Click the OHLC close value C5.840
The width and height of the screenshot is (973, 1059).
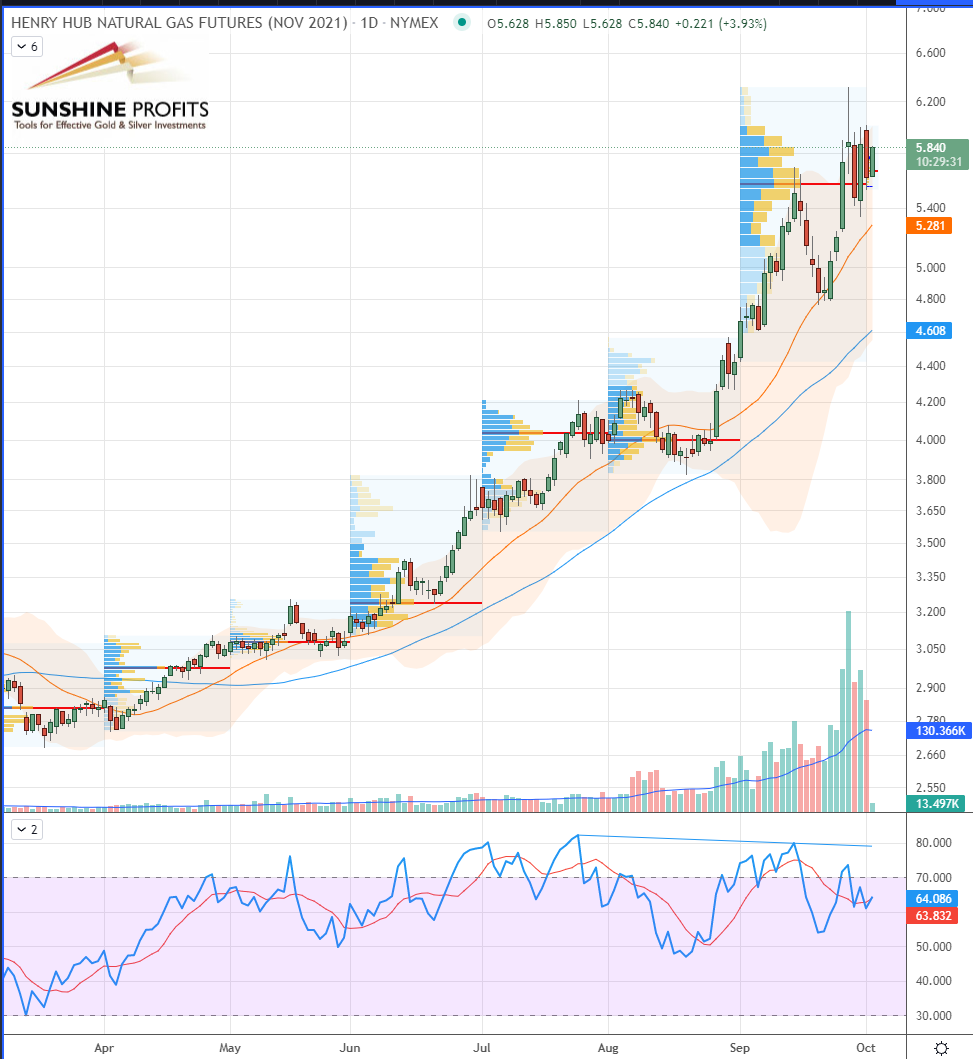(x=649, y=24)
